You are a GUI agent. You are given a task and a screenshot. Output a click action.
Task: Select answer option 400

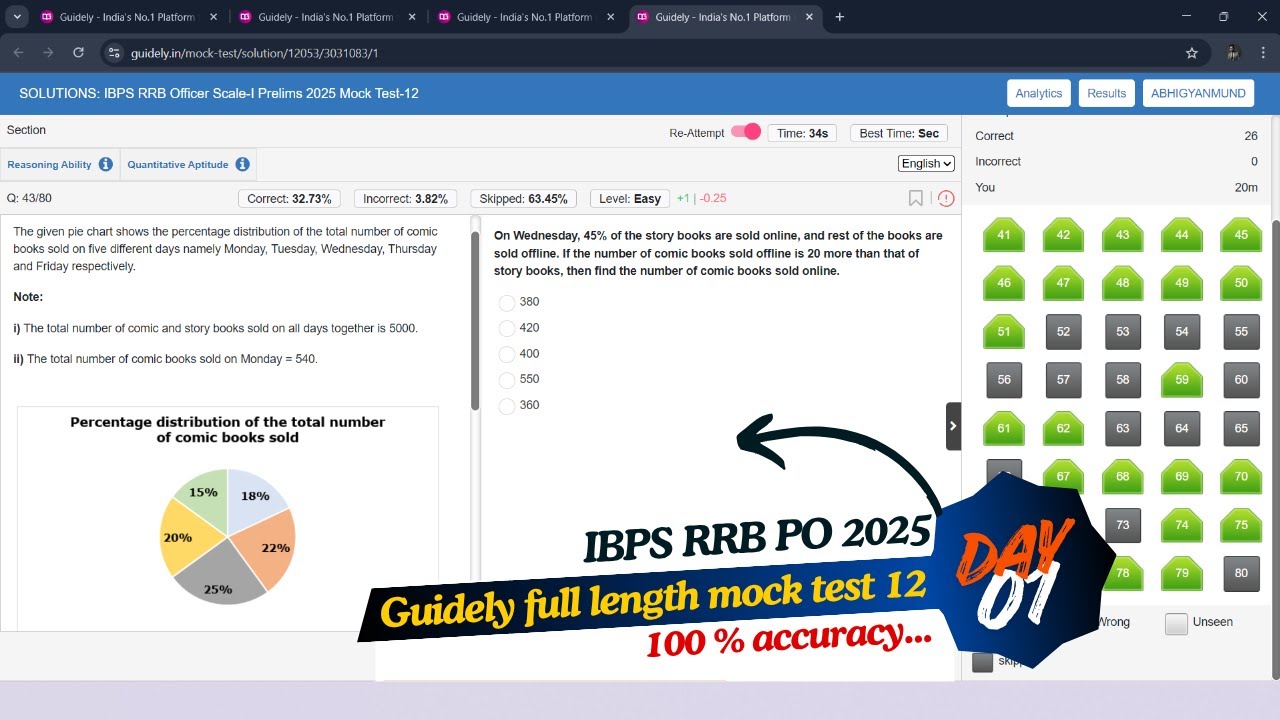(x=507, y=354)
